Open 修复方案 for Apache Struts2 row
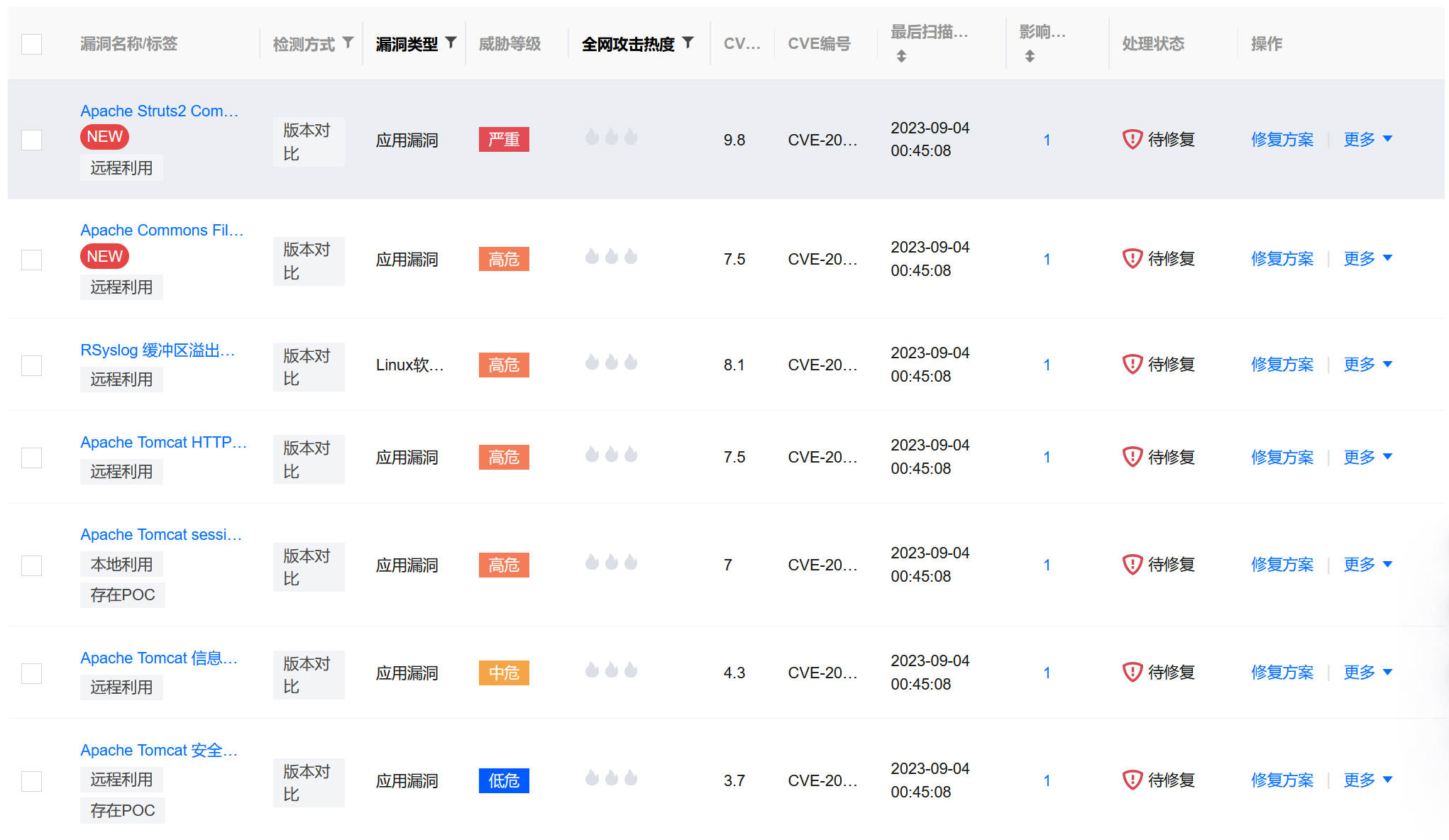The image size is (1449, 840). pos(1282,139)
